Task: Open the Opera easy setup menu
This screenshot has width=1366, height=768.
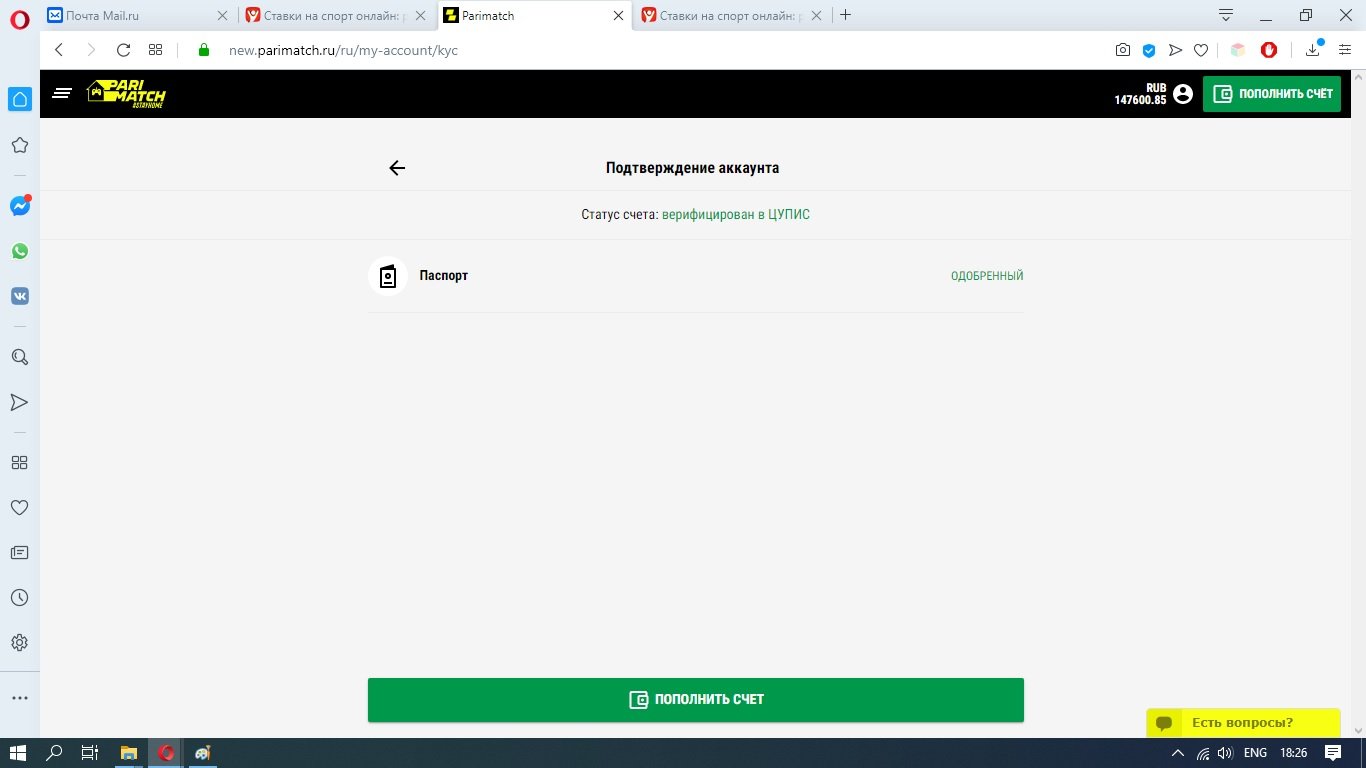Action: [1345, 50]
